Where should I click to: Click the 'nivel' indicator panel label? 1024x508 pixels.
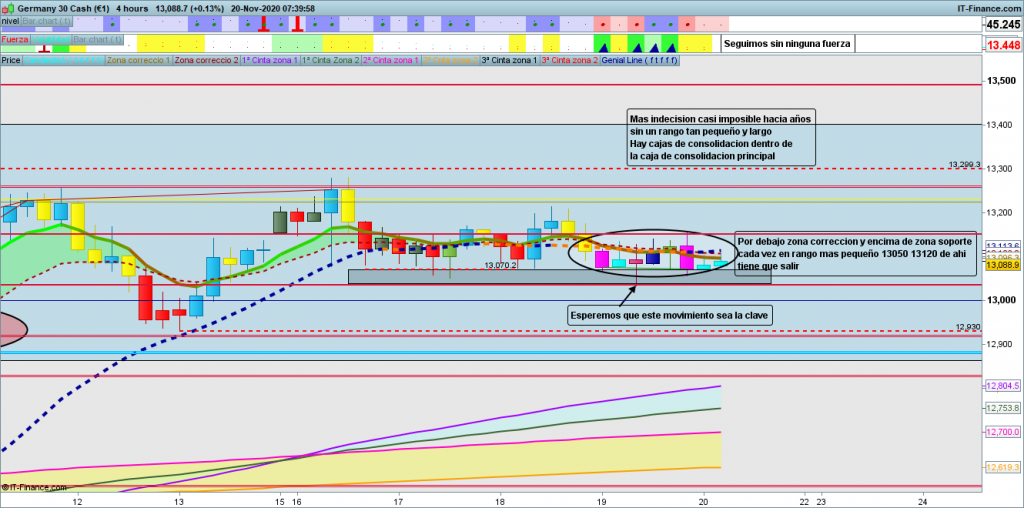click(11, 21)
